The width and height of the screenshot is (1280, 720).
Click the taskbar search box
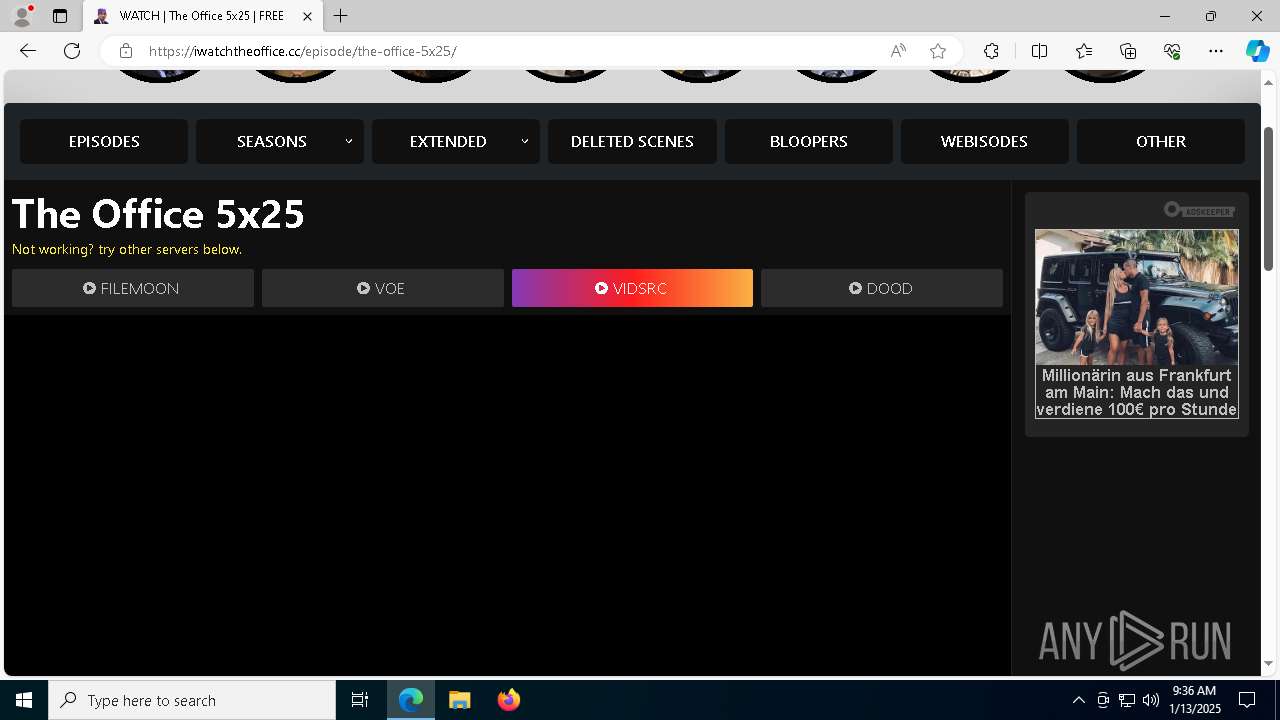pos(192,700)
